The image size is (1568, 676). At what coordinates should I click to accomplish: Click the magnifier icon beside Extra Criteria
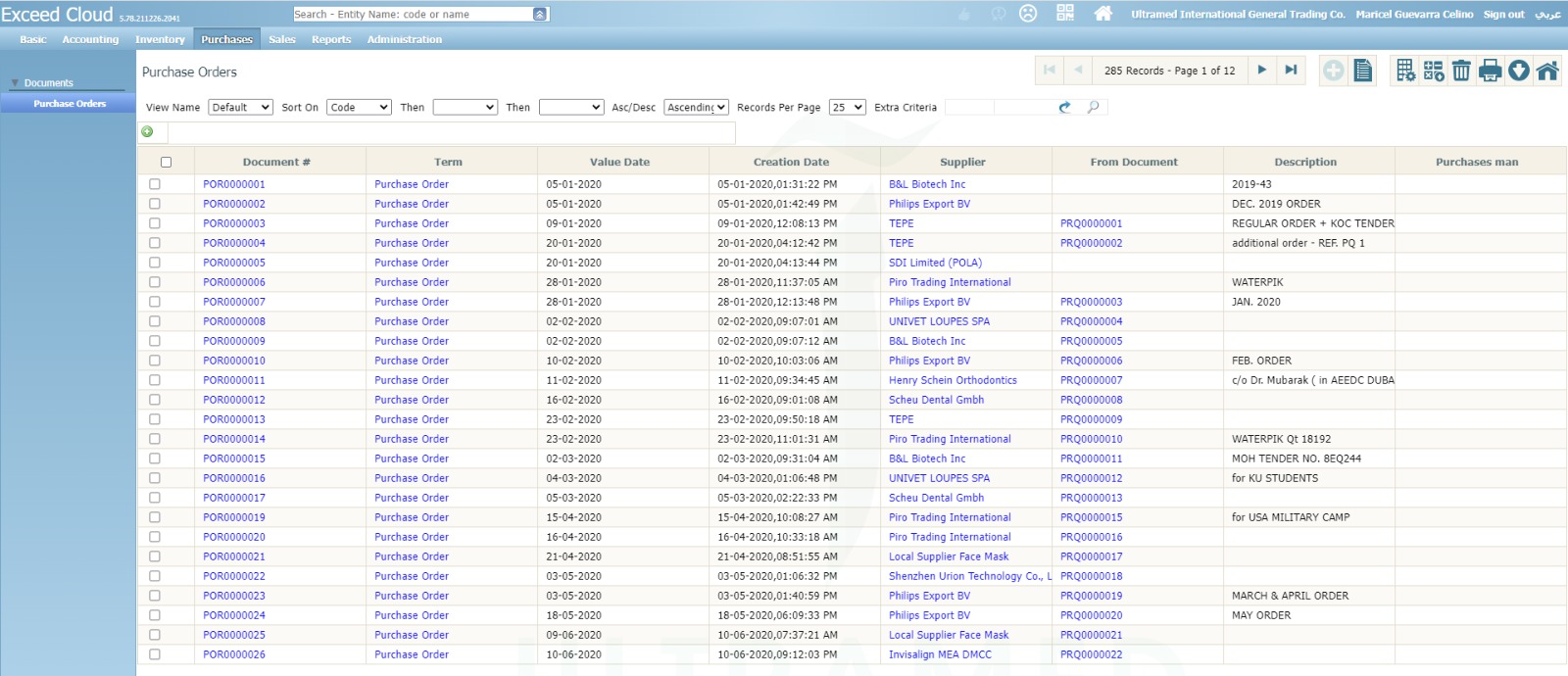[1094, 107]
